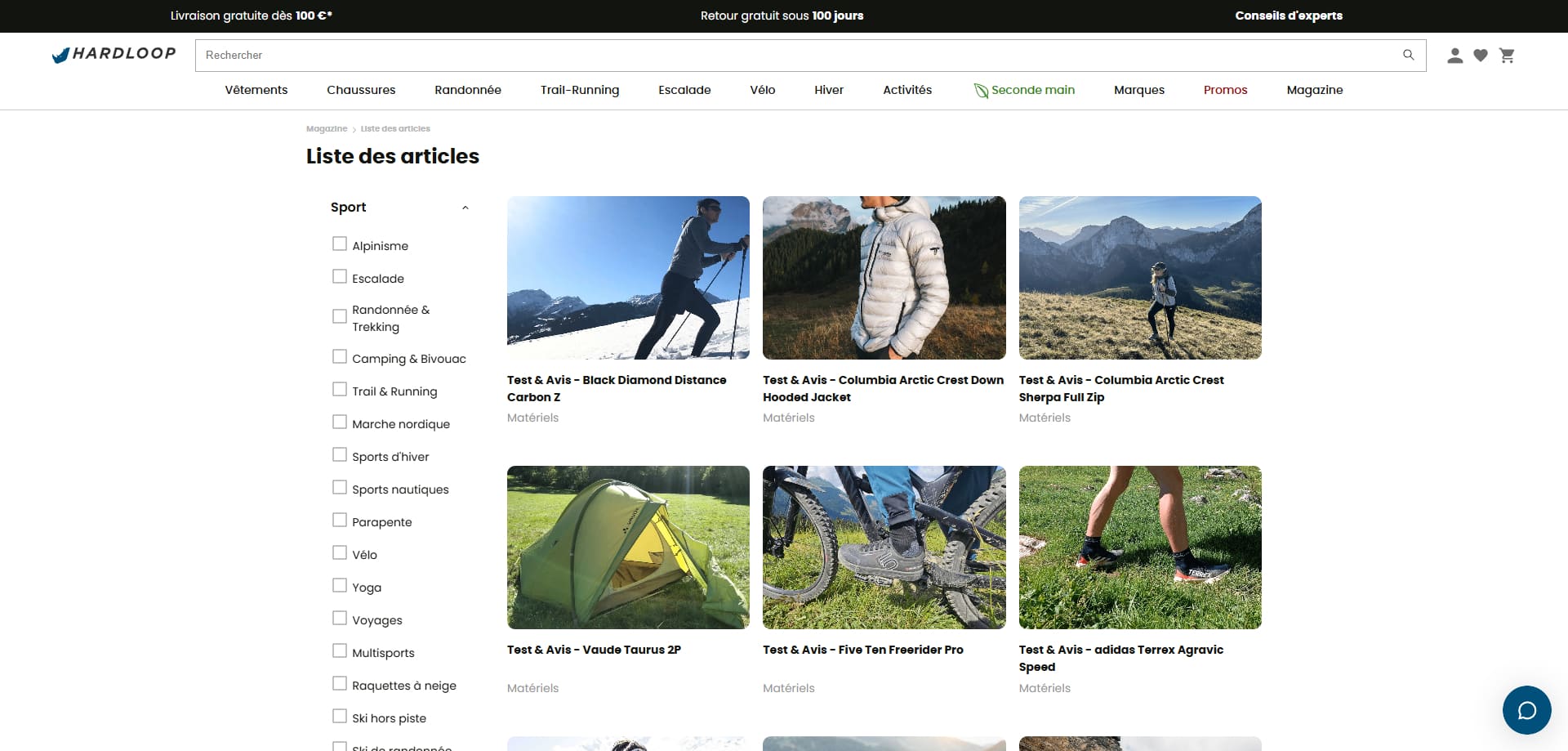
Task: Click the Conseils d'experts link
Action: tap(1289, 16)
